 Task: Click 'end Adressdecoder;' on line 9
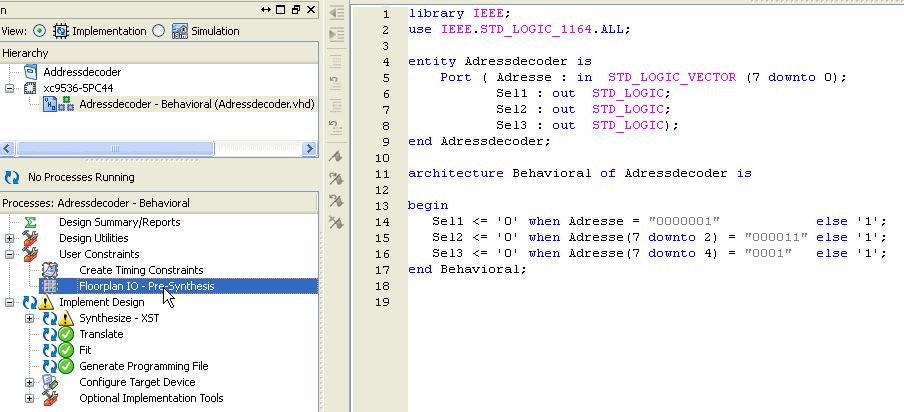pos(480,141)
